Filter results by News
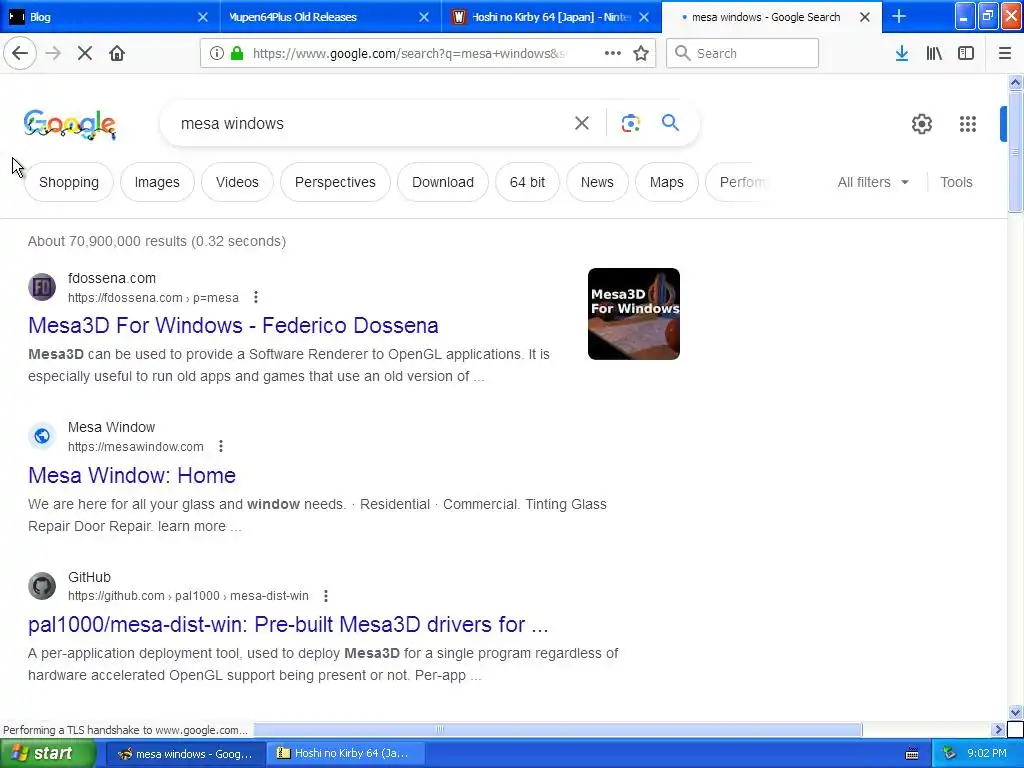The image size is (1024, 768). (x=597, y=182)
